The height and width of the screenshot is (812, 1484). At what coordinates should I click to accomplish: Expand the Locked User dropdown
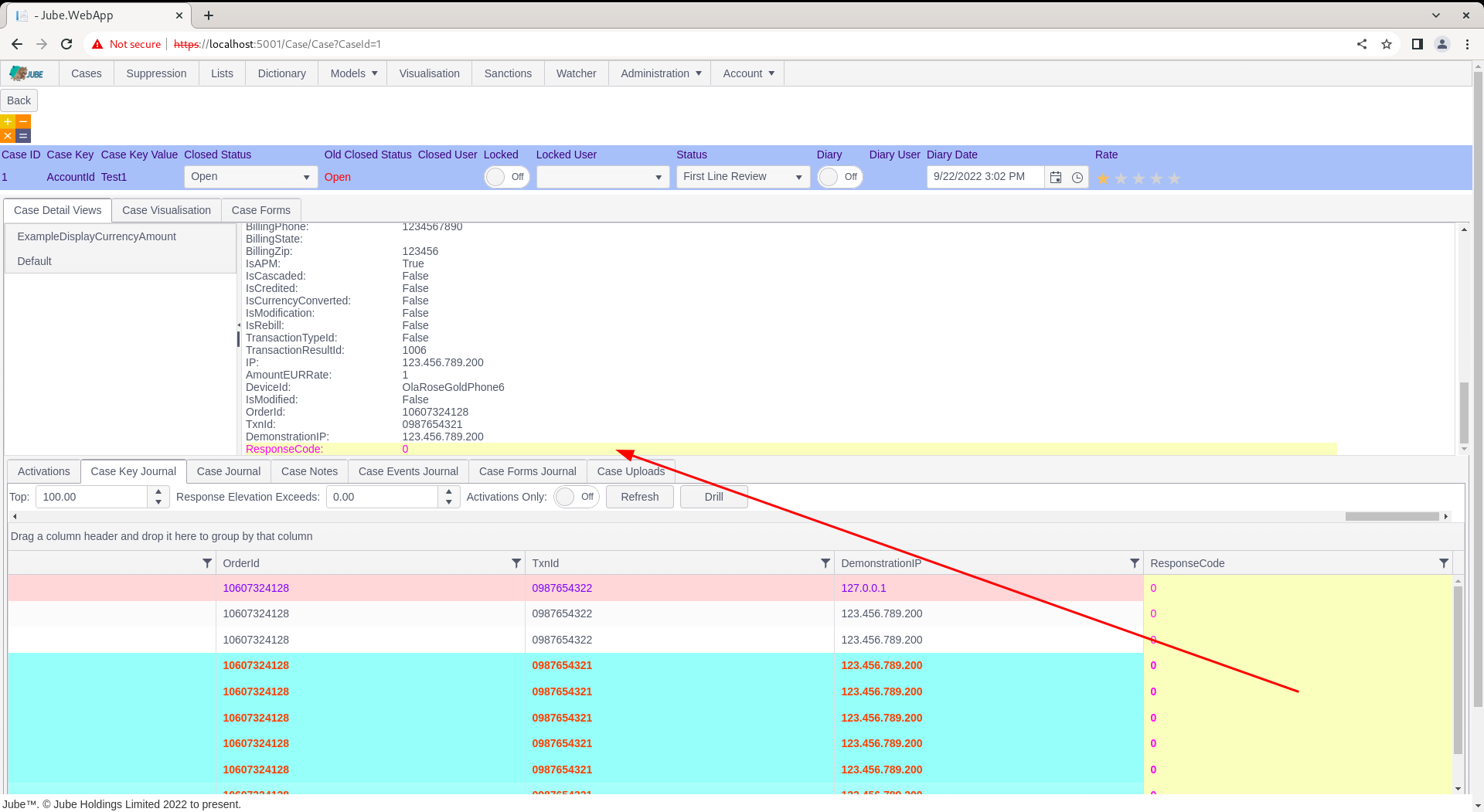[659, 177]
